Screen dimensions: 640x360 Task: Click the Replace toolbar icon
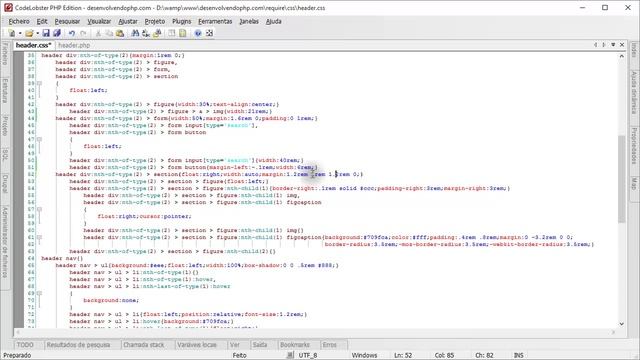pyautogui.click(x=146, y=33)
